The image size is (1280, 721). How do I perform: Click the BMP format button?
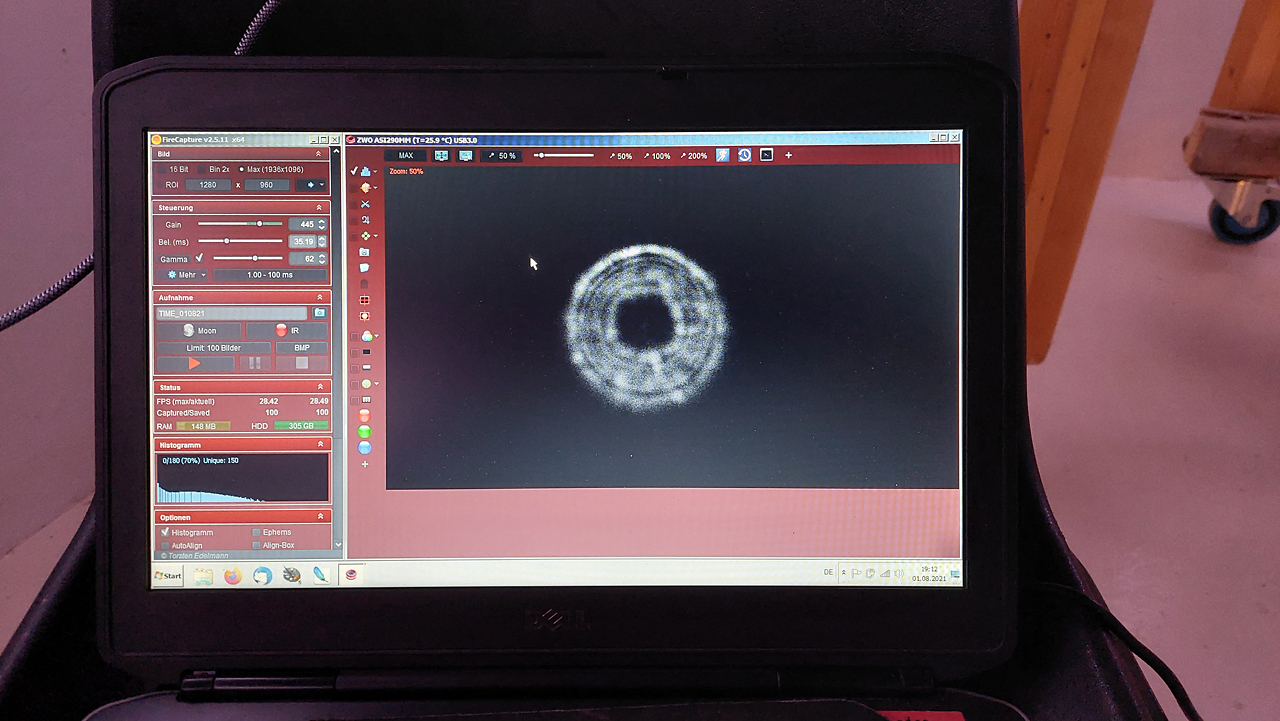pyautogui.click(x=301, y=348)
